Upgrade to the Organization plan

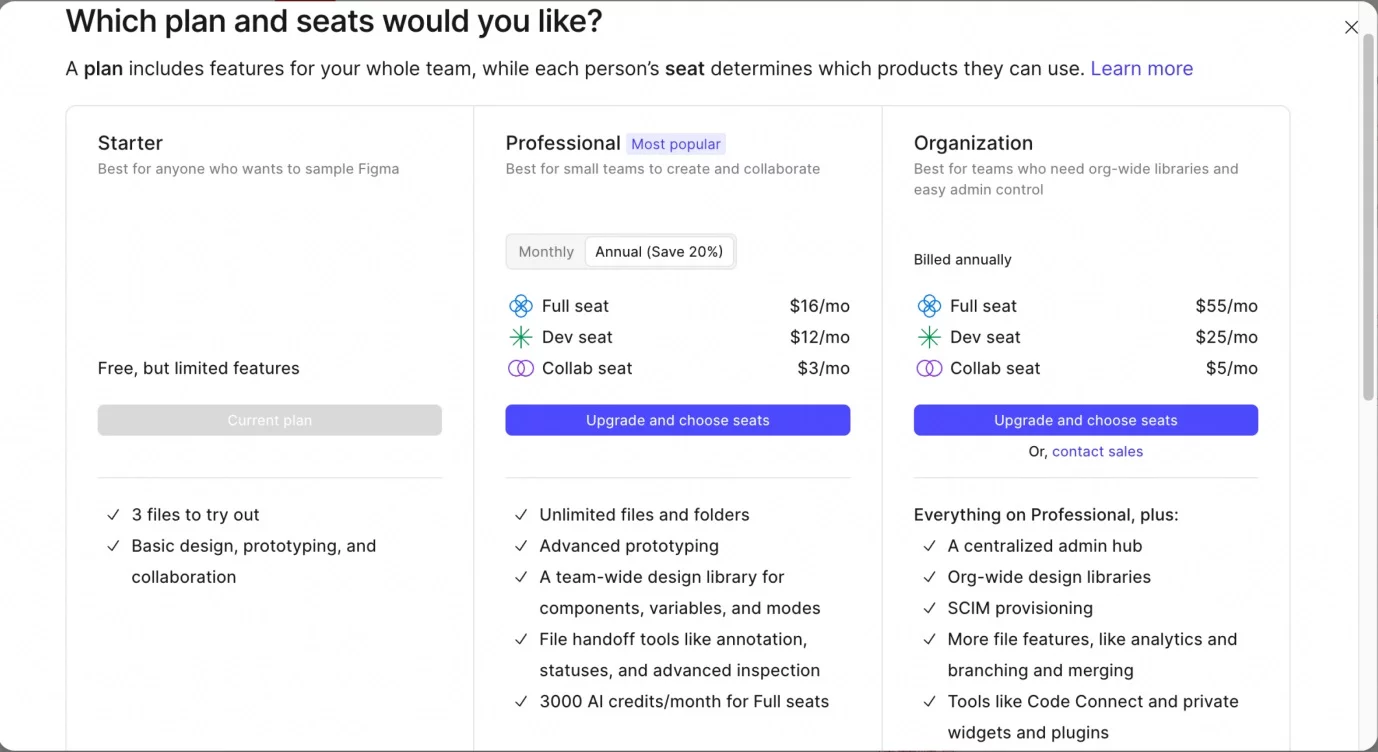point(1085,420)
